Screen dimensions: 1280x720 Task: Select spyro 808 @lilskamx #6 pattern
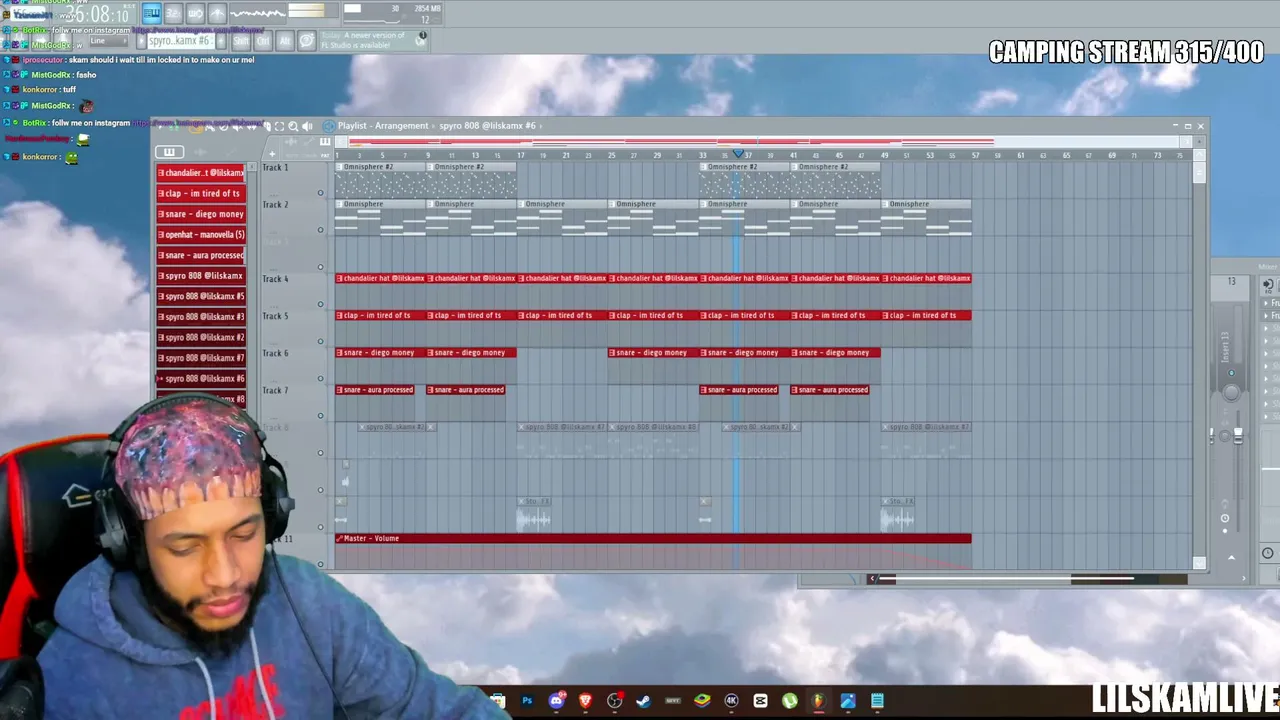201,378
